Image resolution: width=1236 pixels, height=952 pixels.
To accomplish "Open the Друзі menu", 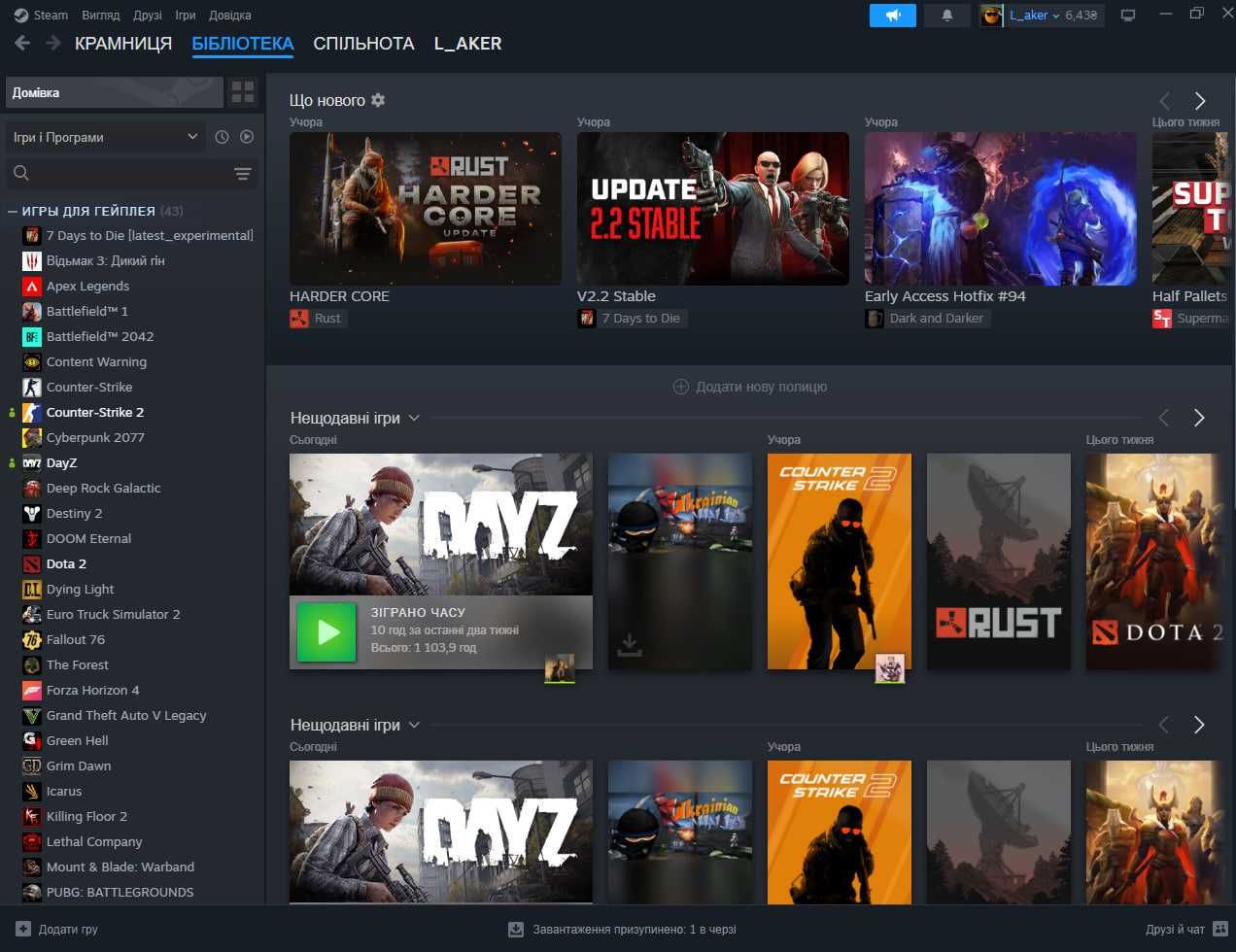I will [148, 15].
